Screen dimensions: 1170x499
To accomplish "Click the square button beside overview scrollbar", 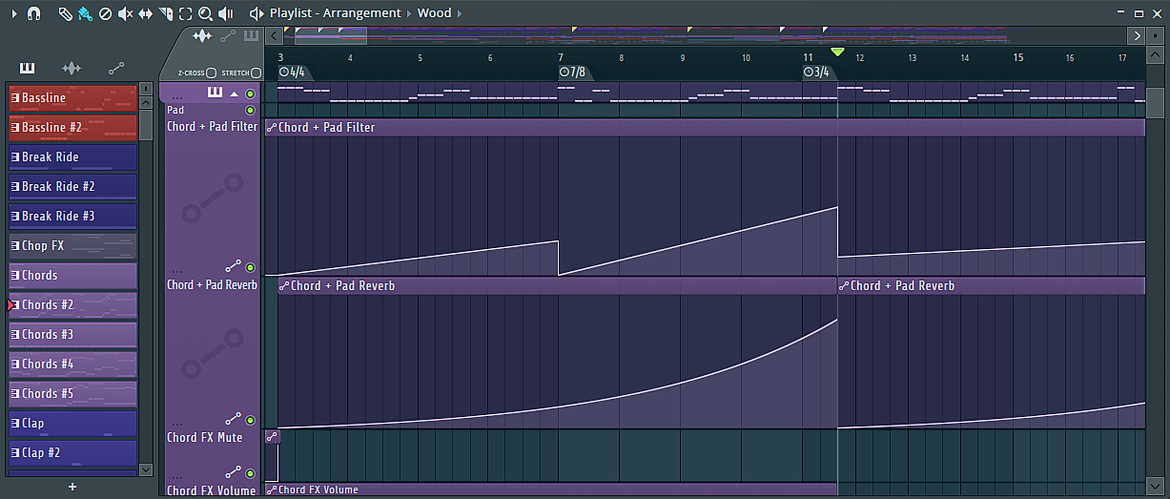I will 1156,36.
